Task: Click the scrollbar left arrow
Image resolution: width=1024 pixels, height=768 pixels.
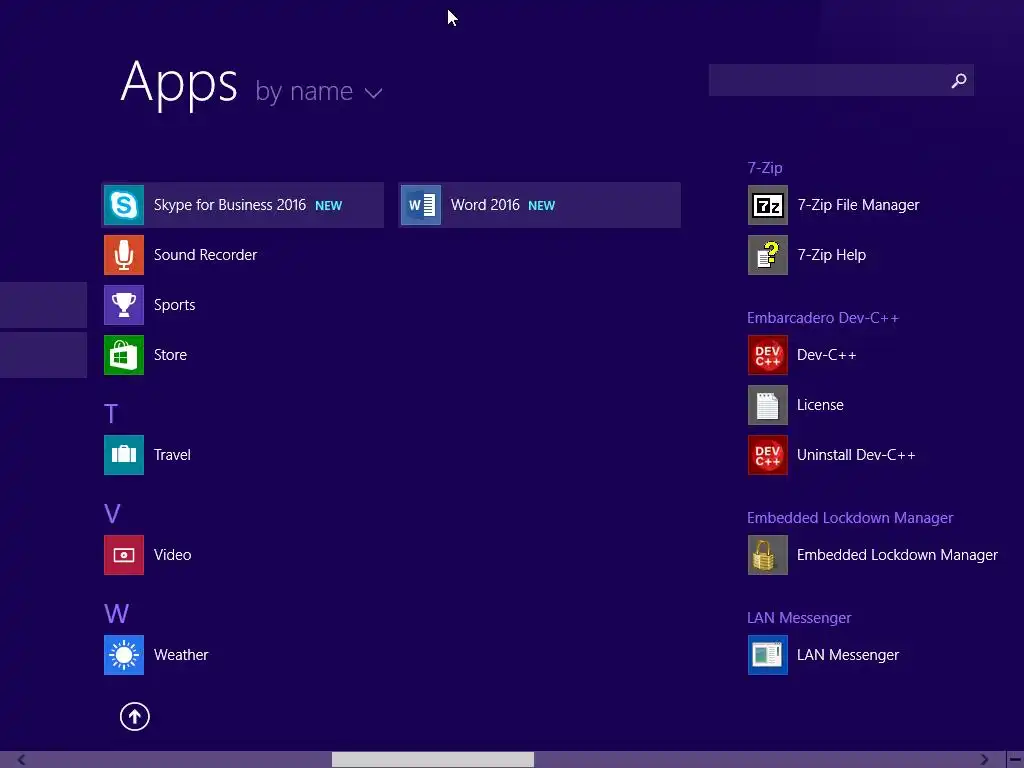Action: [21, 760]
